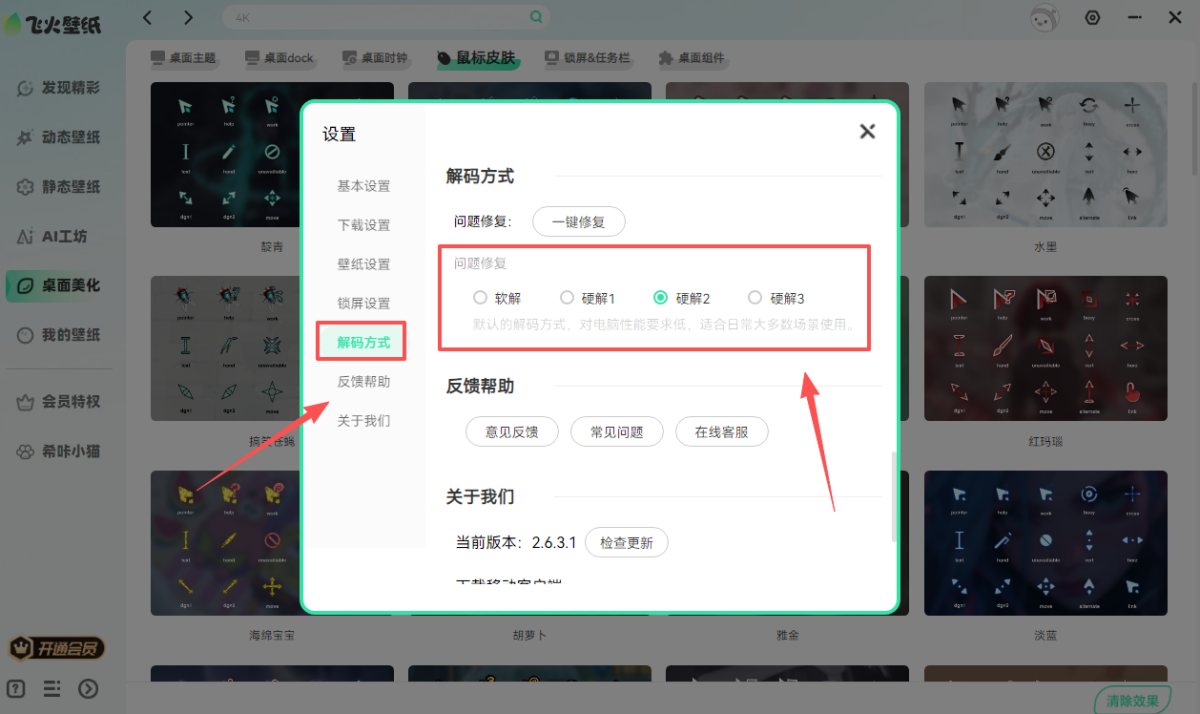Image resolution: width=1200 pixels, height=714 pixels.
Task: Select 下载设置 in settings navigation
Action: pyautogui.click(x=363, y=225)
